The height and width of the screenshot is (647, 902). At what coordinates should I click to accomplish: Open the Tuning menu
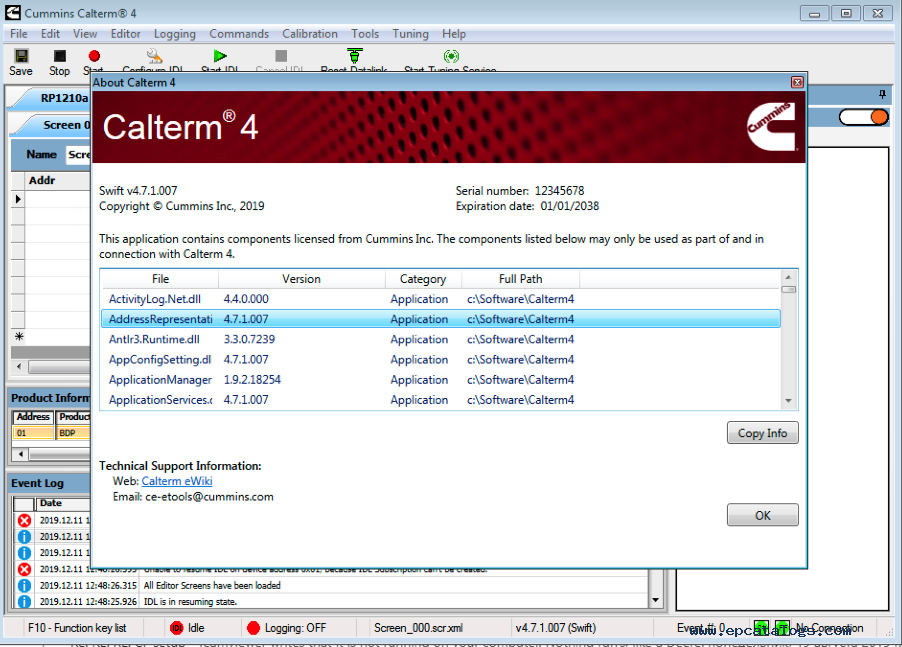(410, 34)
